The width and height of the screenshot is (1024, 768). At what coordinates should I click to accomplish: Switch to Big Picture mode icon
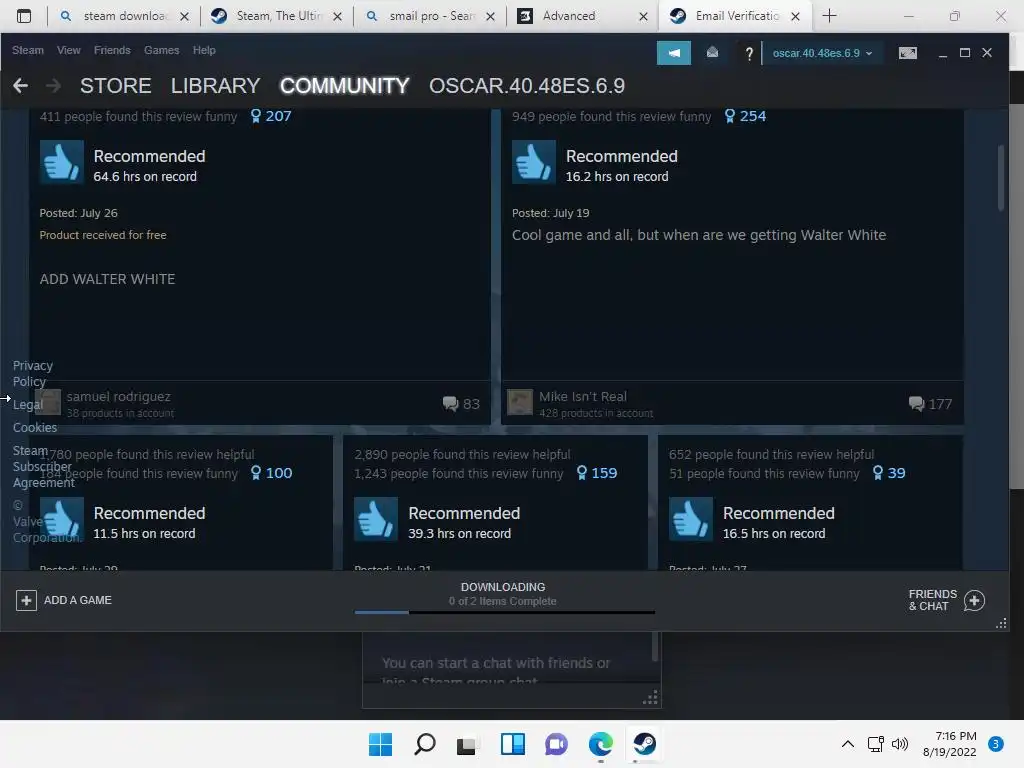tap(908, 53)
